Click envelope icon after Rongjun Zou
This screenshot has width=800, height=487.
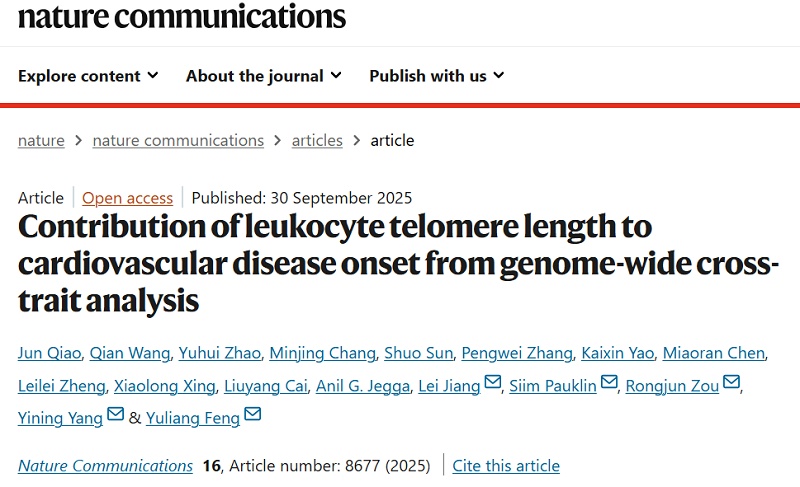click(731, 381)
